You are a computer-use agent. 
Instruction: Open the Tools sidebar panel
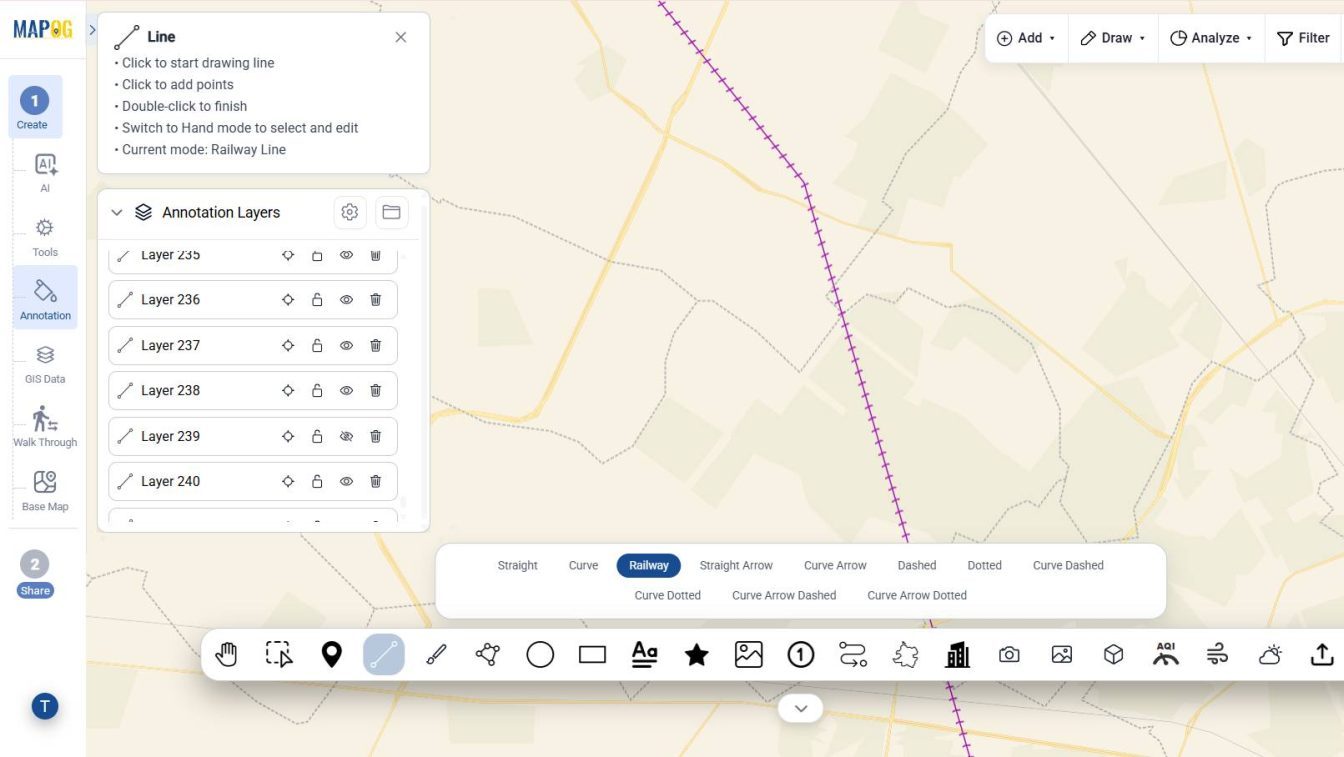(x=45, y=236)
